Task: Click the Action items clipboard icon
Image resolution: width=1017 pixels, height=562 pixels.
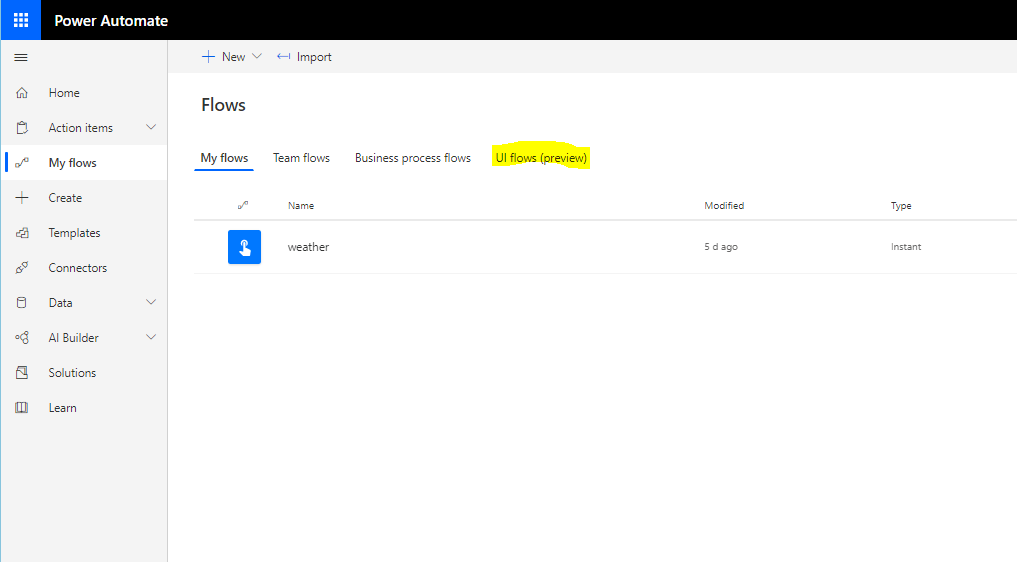Action: 22,128
